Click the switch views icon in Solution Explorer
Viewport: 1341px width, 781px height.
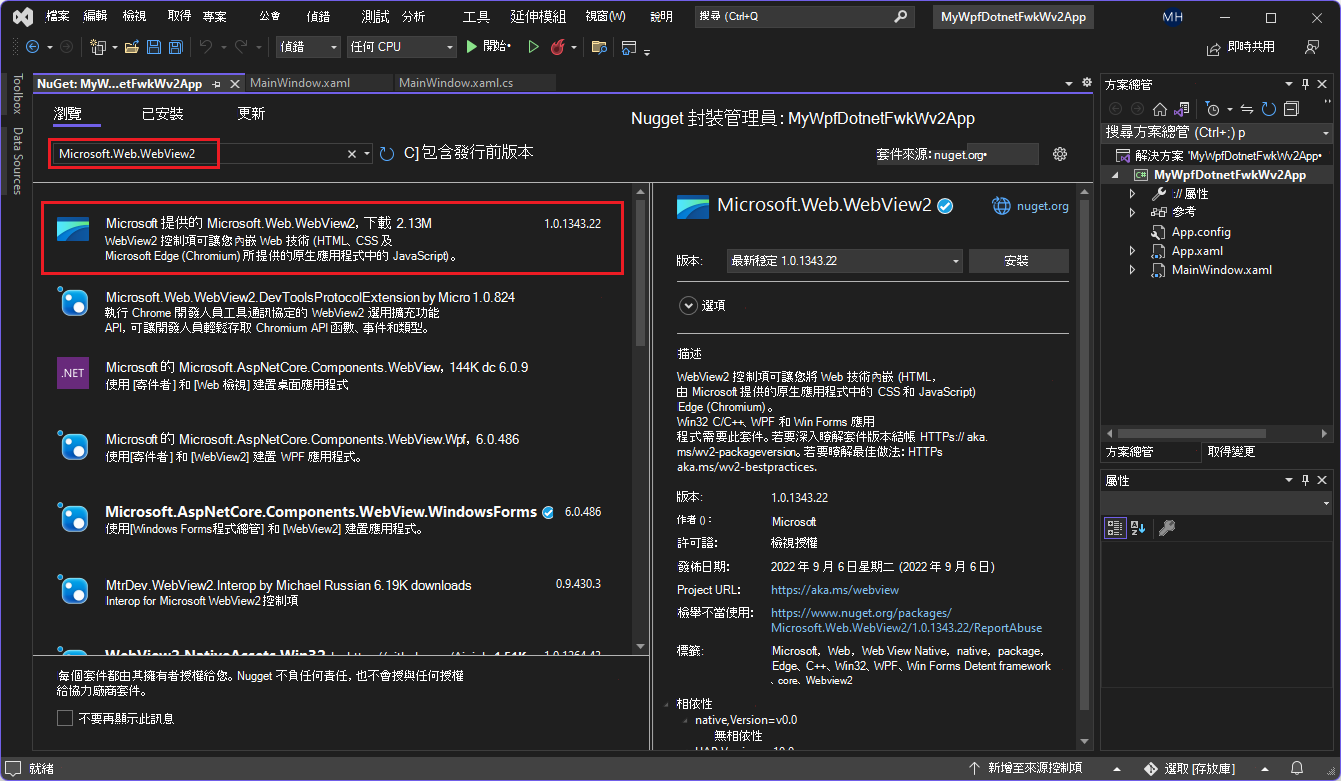tap(1181, 109)
